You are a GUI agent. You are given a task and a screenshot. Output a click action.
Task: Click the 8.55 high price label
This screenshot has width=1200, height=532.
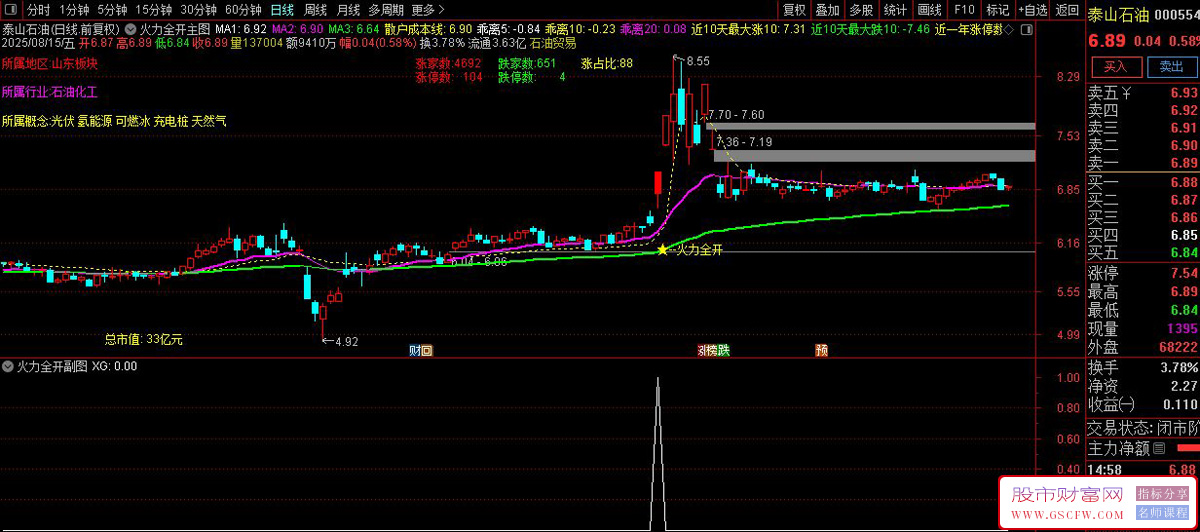click(698, 61)
